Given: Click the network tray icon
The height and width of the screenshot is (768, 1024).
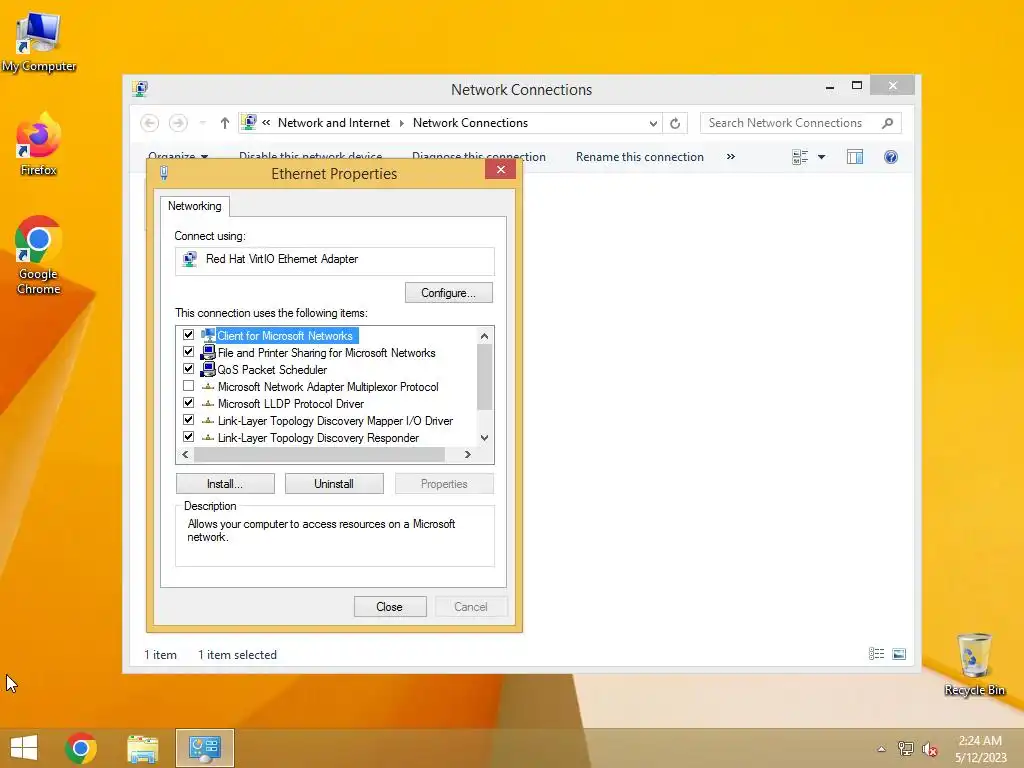Looking at the screenshot, I should pos(905,749).
